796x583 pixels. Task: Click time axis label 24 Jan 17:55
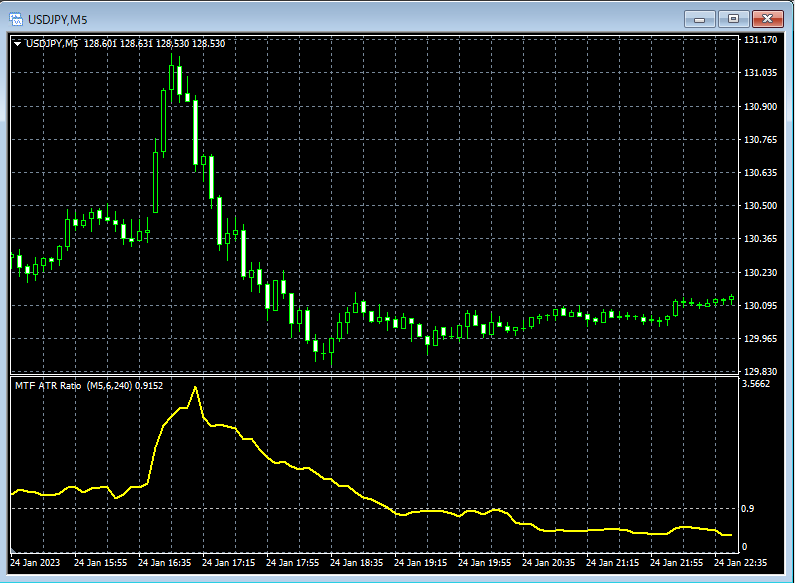[x=292, y=563]
